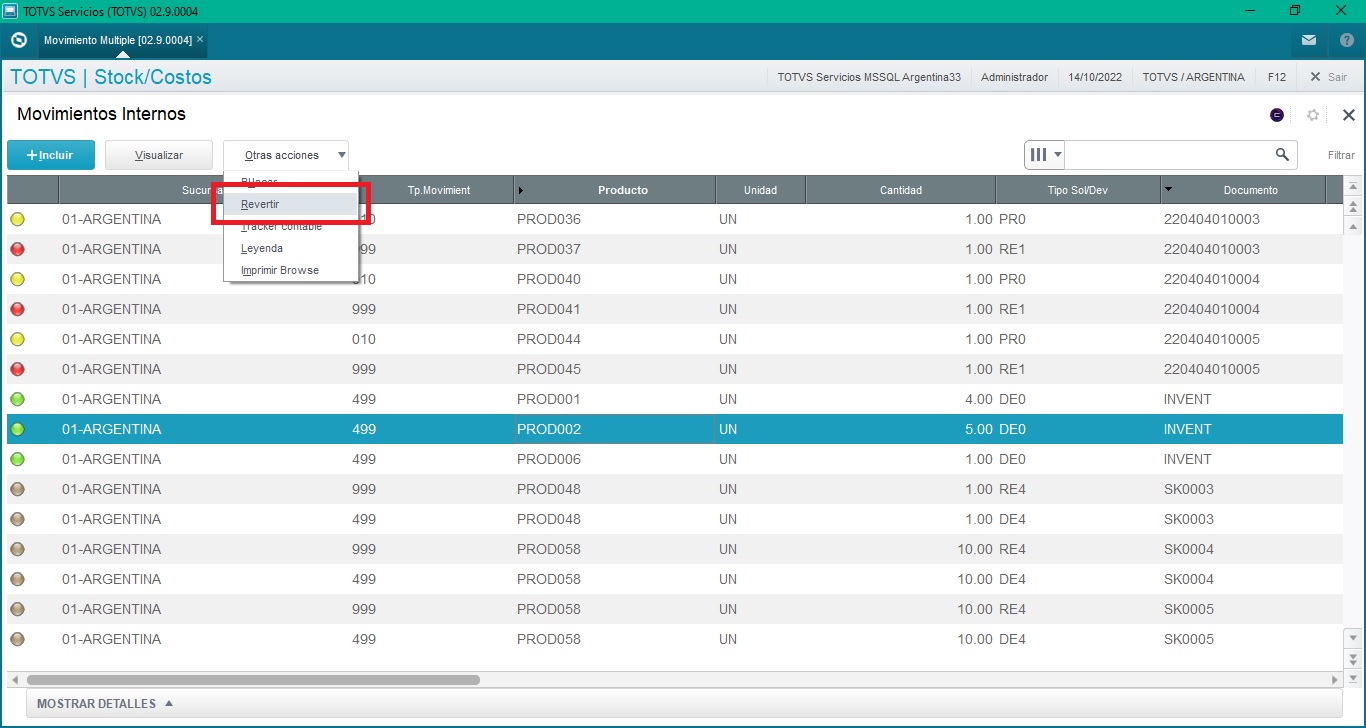Click the right arrow of horizontal scrollbar

click(1335, 680)
